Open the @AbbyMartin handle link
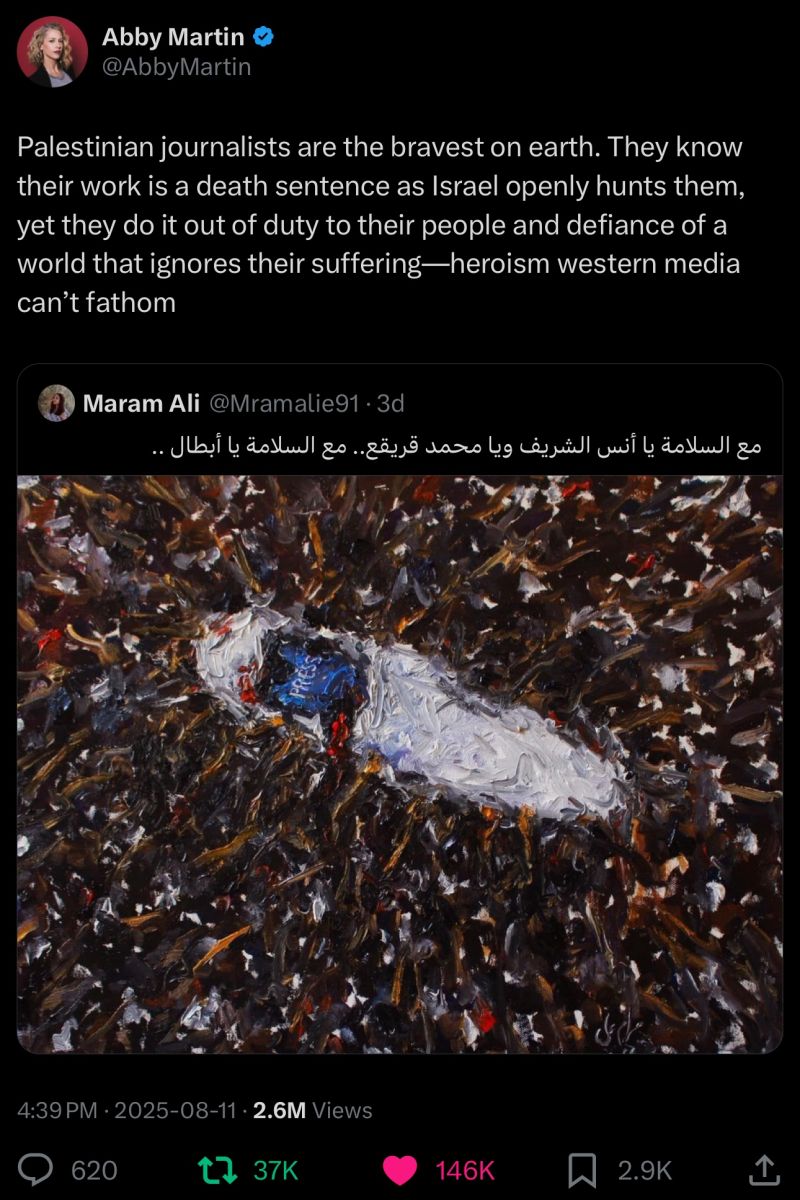This screenshot has width=800, height=1200. (177, 68)
